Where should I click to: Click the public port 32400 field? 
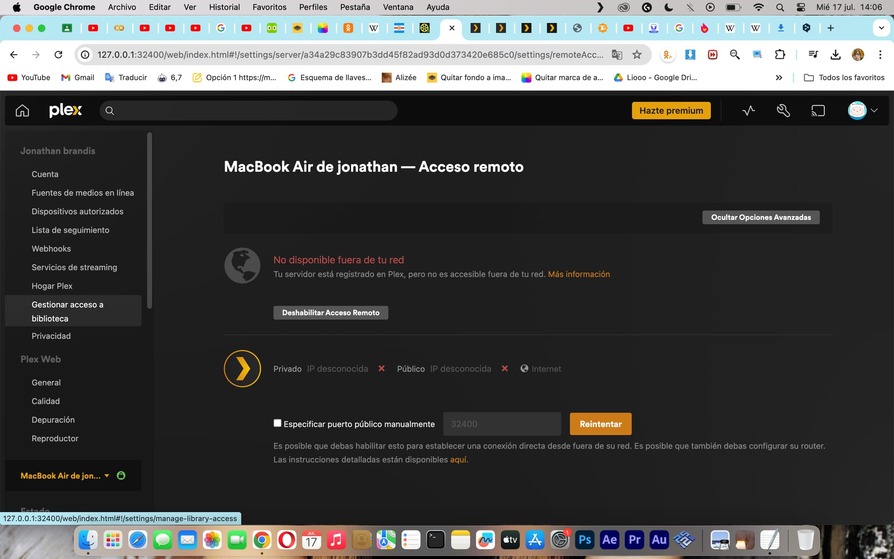pyautogui.click(x=502, y=424)
